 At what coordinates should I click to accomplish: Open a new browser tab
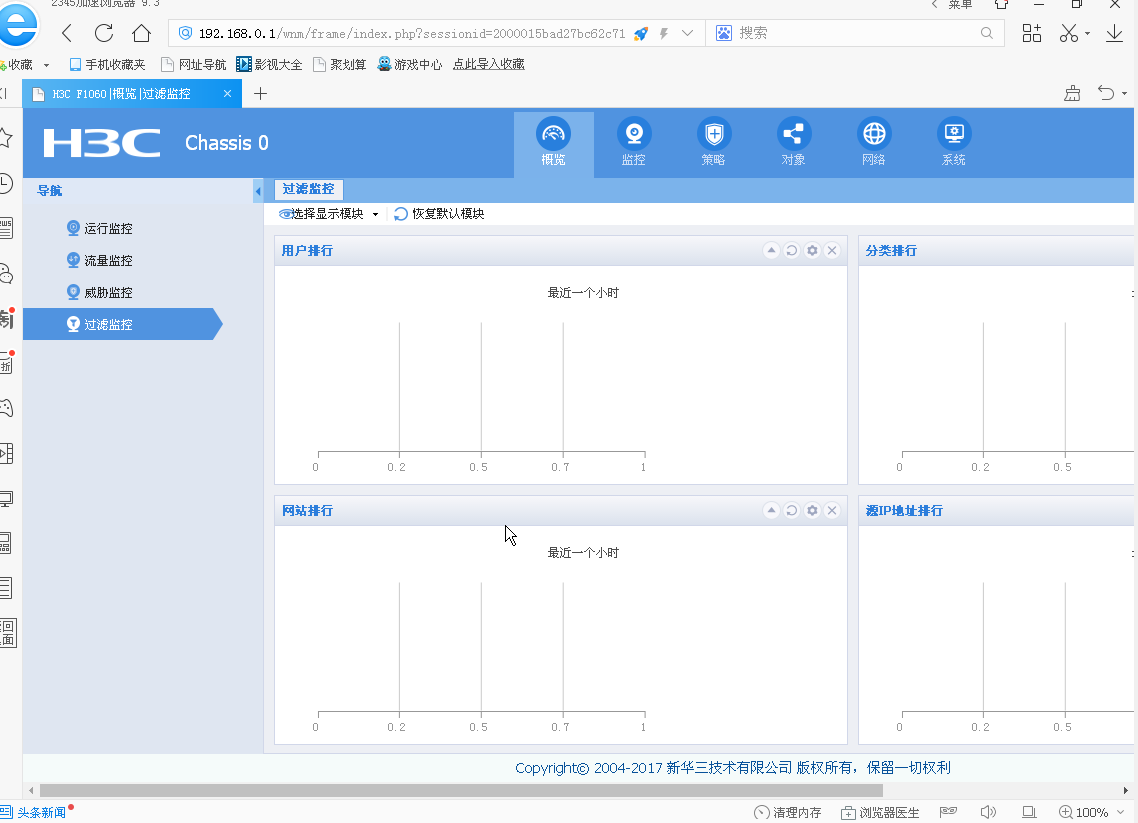pos(261,94)
